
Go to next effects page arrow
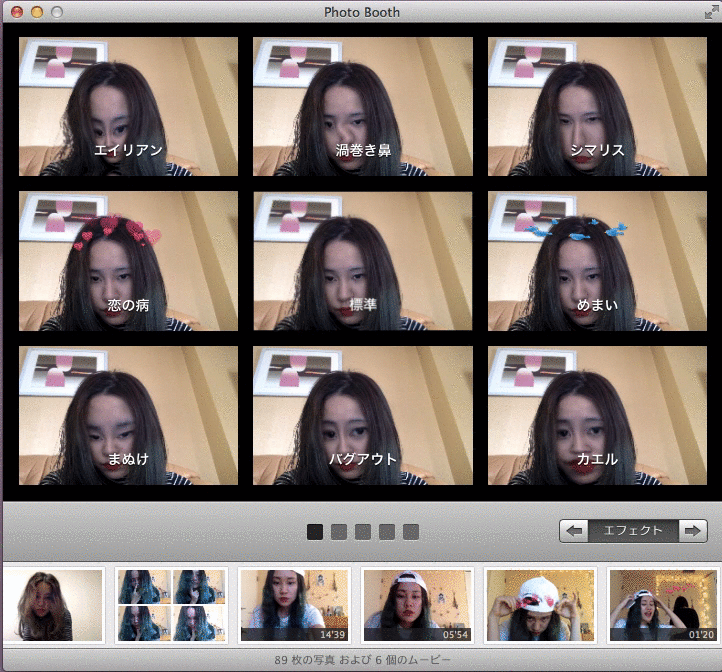click(x=693, y=531)
